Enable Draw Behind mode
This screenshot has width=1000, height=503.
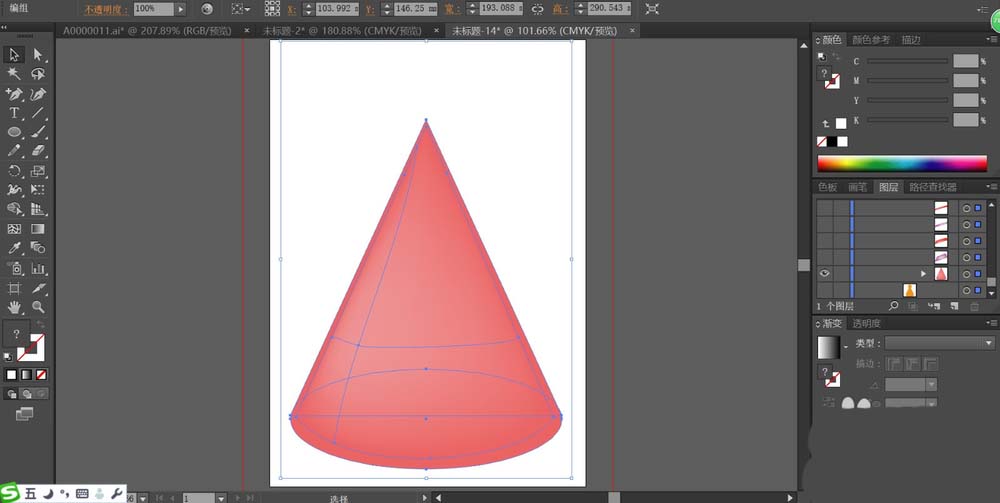coord(27,394)
